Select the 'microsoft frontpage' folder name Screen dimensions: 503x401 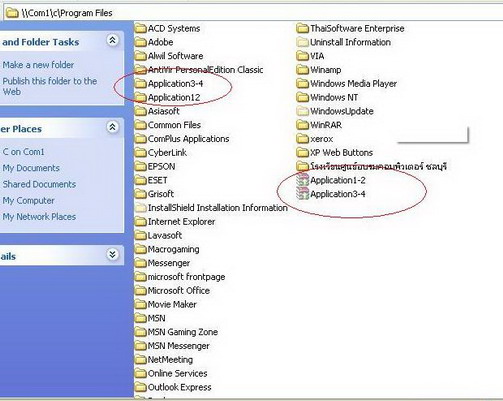click(186, 277)
